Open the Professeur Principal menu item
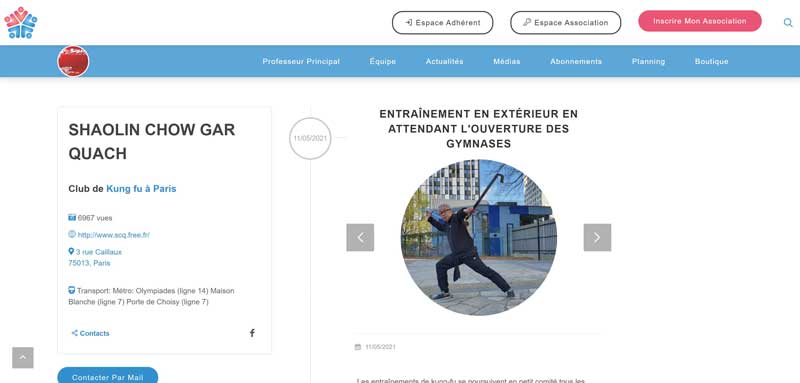The image size is (800, 383). (301, 61)
